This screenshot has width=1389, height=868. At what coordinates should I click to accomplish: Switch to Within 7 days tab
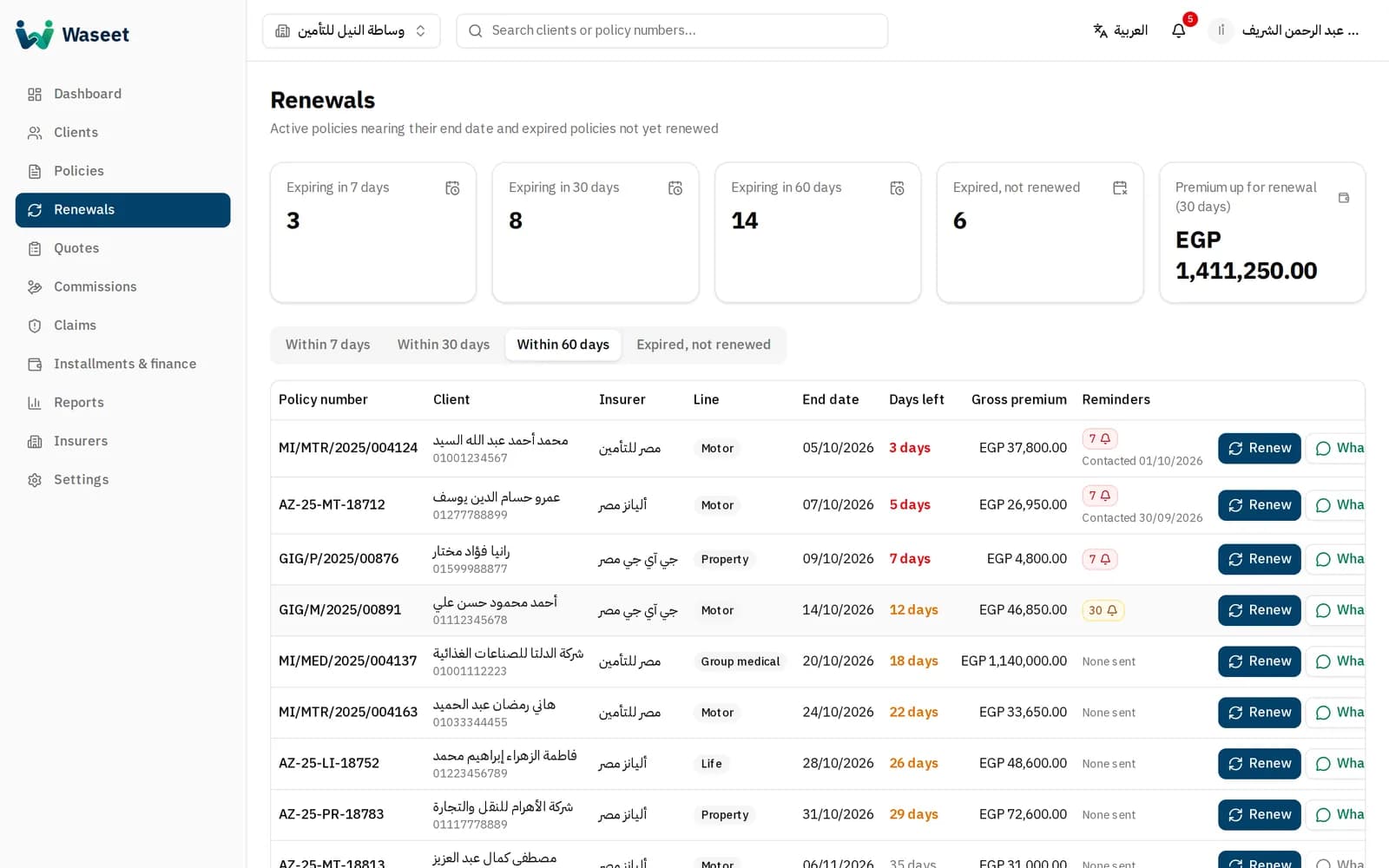[x=328, y=345]
